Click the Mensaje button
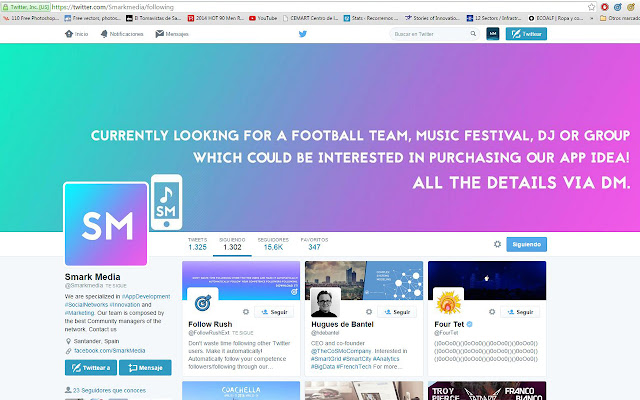 (145, 368)
